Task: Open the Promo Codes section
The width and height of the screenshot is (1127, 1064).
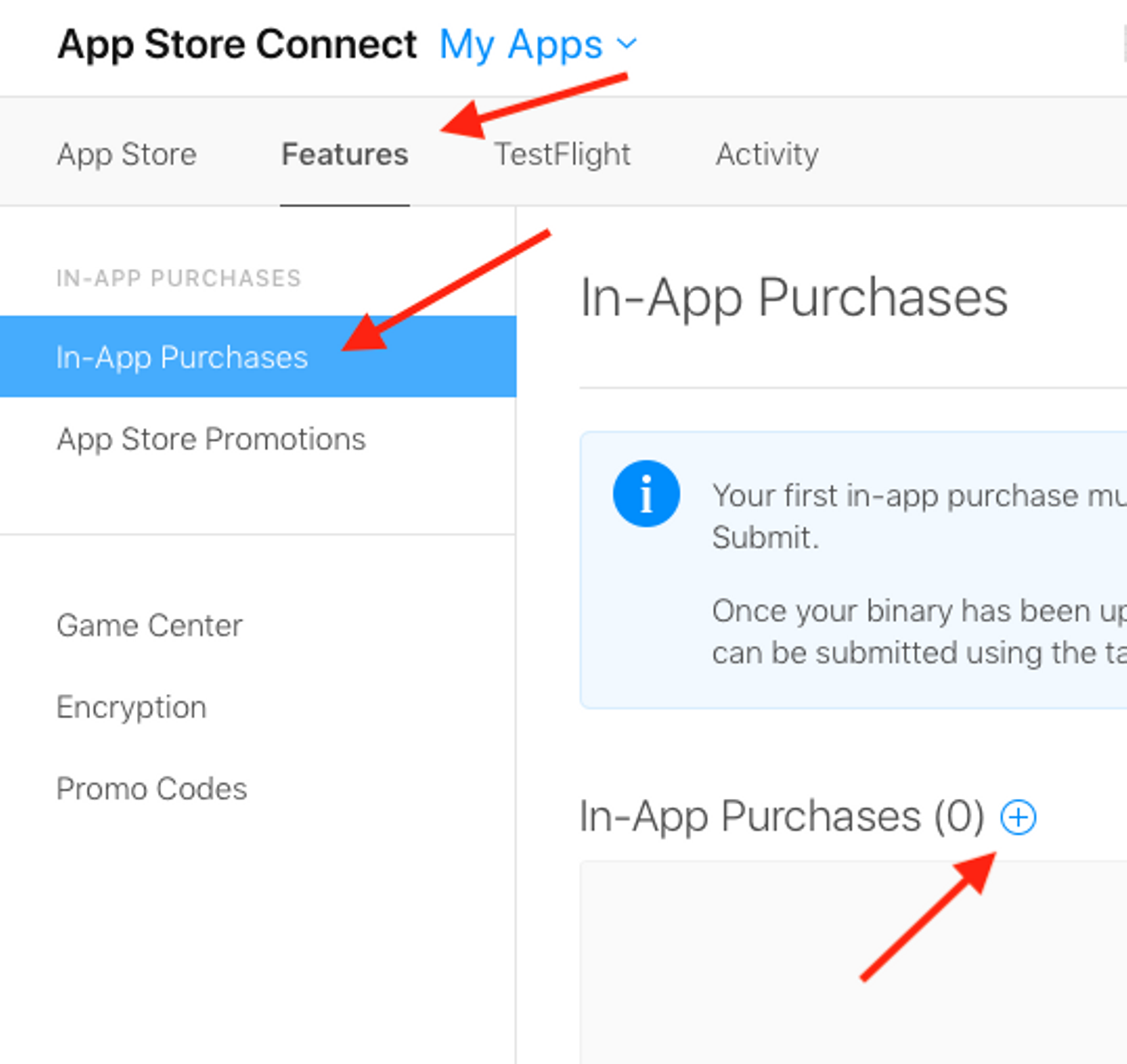Action: tap(152, 789)
